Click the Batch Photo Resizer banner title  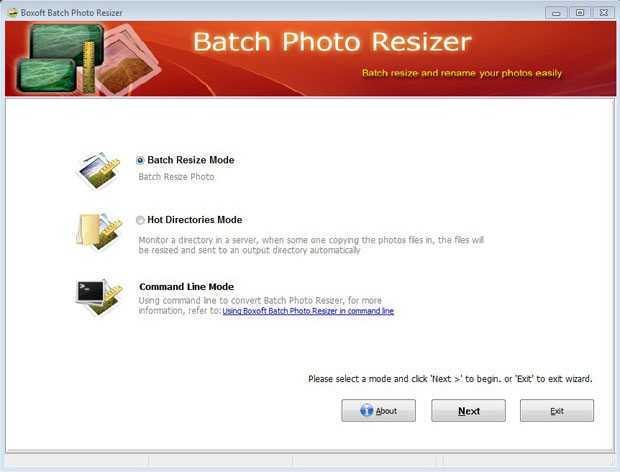pyautogui.click(x=333, y=42)
